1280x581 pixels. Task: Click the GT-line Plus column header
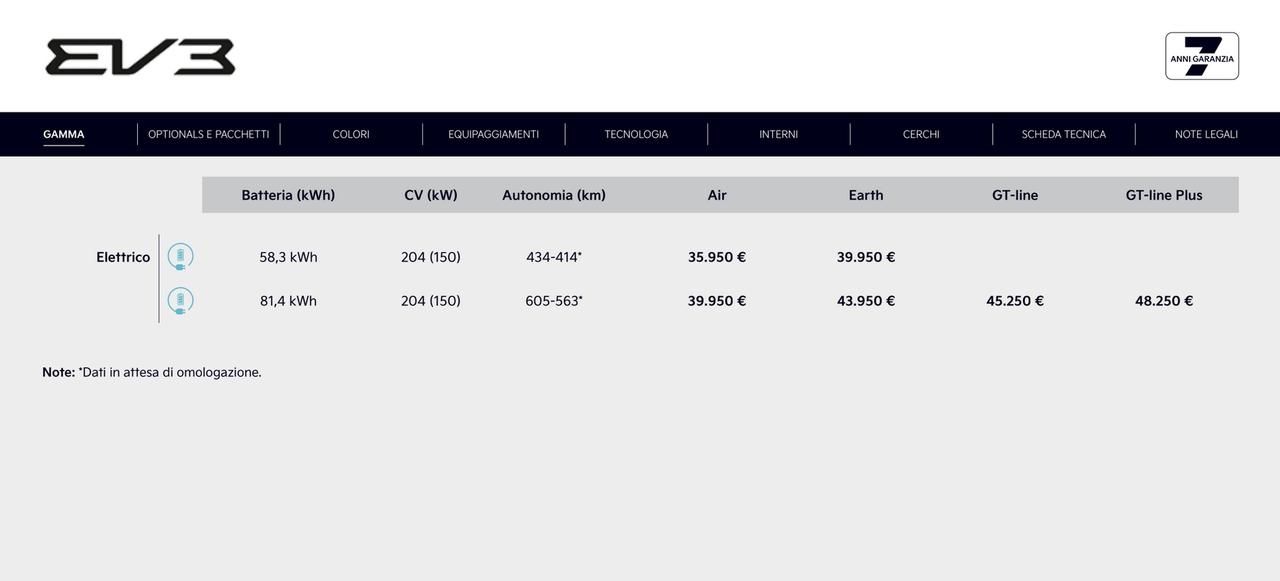pyautogui.click(x=1164, y=195)
